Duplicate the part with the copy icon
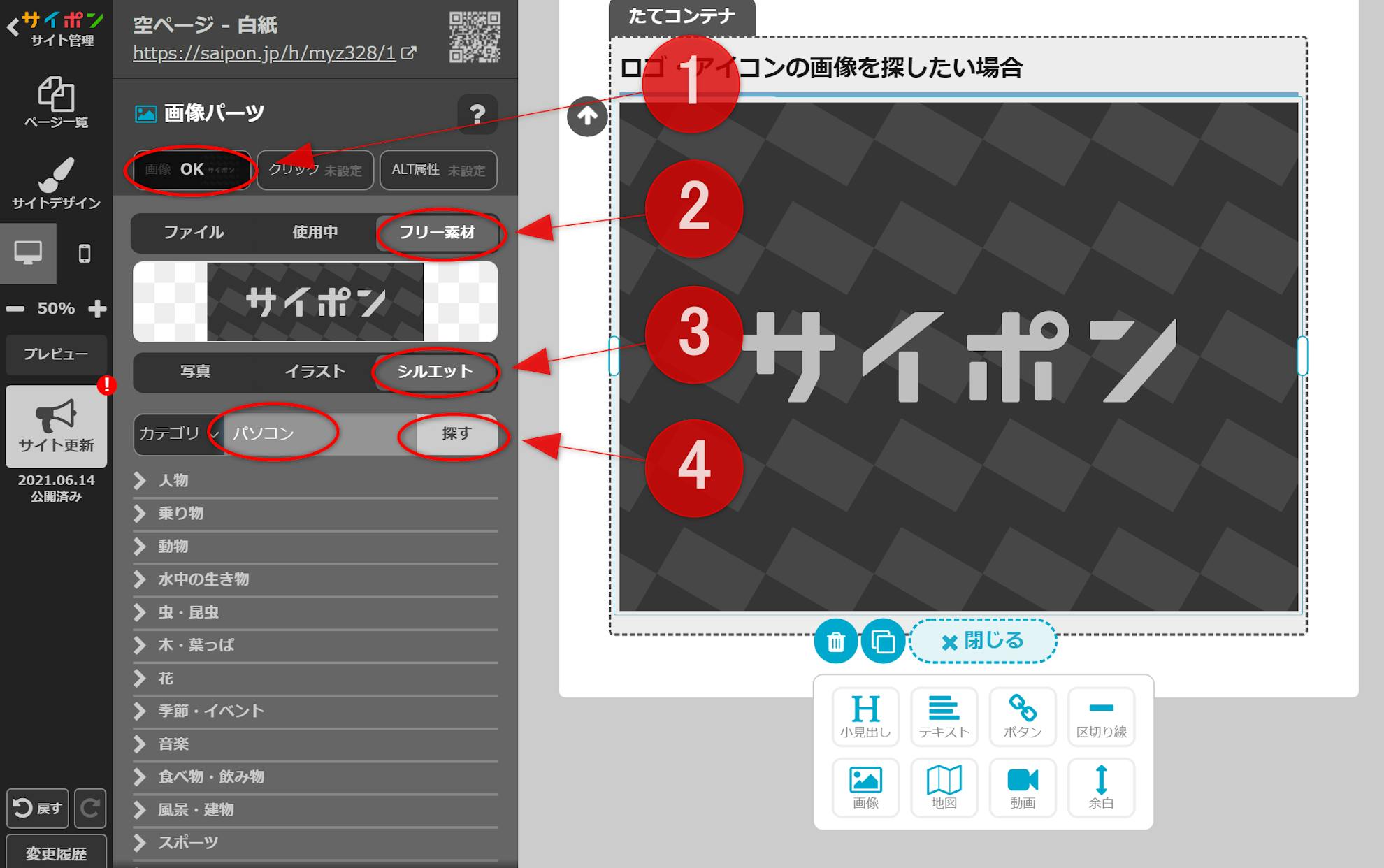 pyautogui.click(x=883, y=641)
